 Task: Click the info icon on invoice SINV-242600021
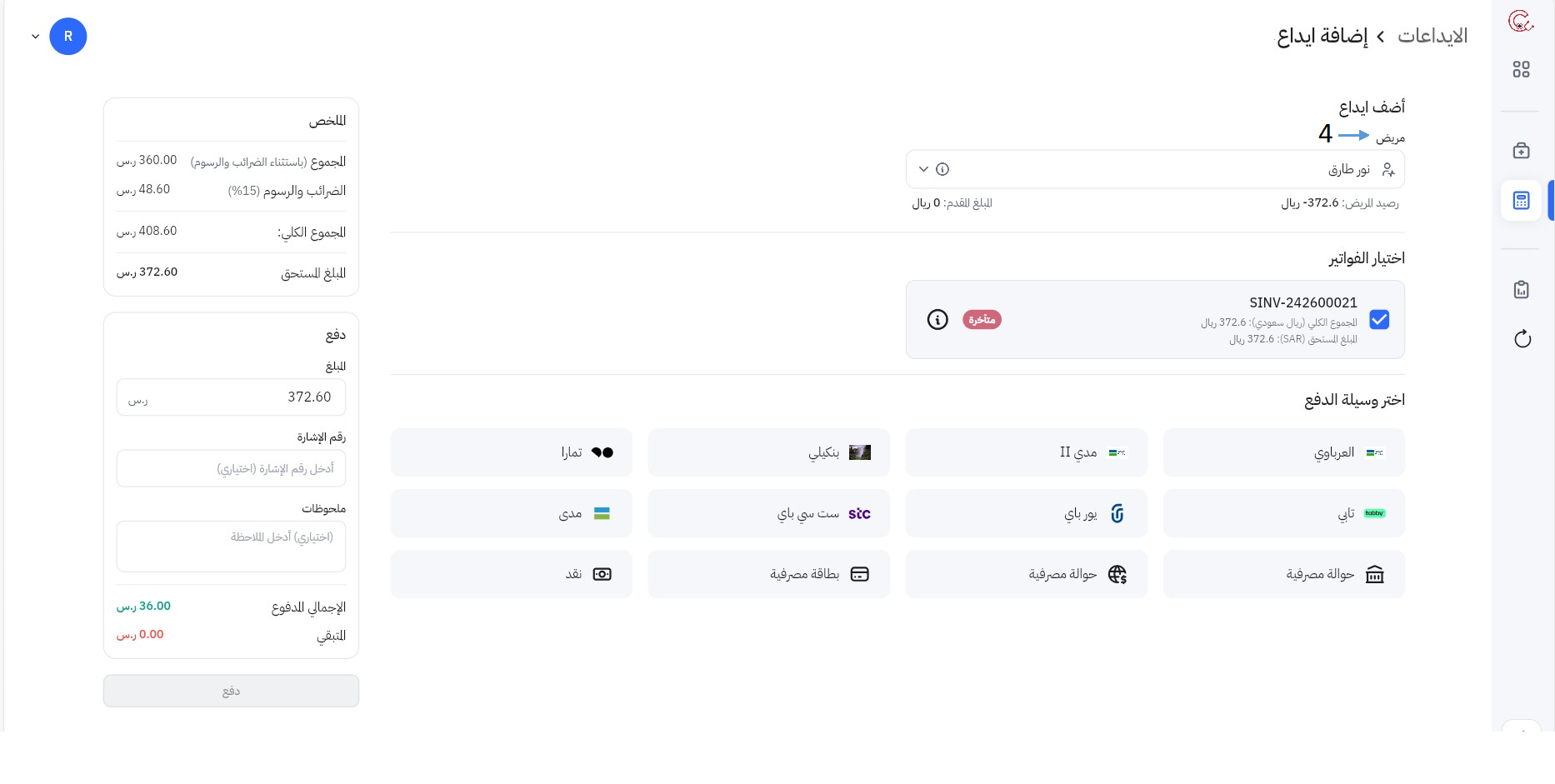[937, 320]
